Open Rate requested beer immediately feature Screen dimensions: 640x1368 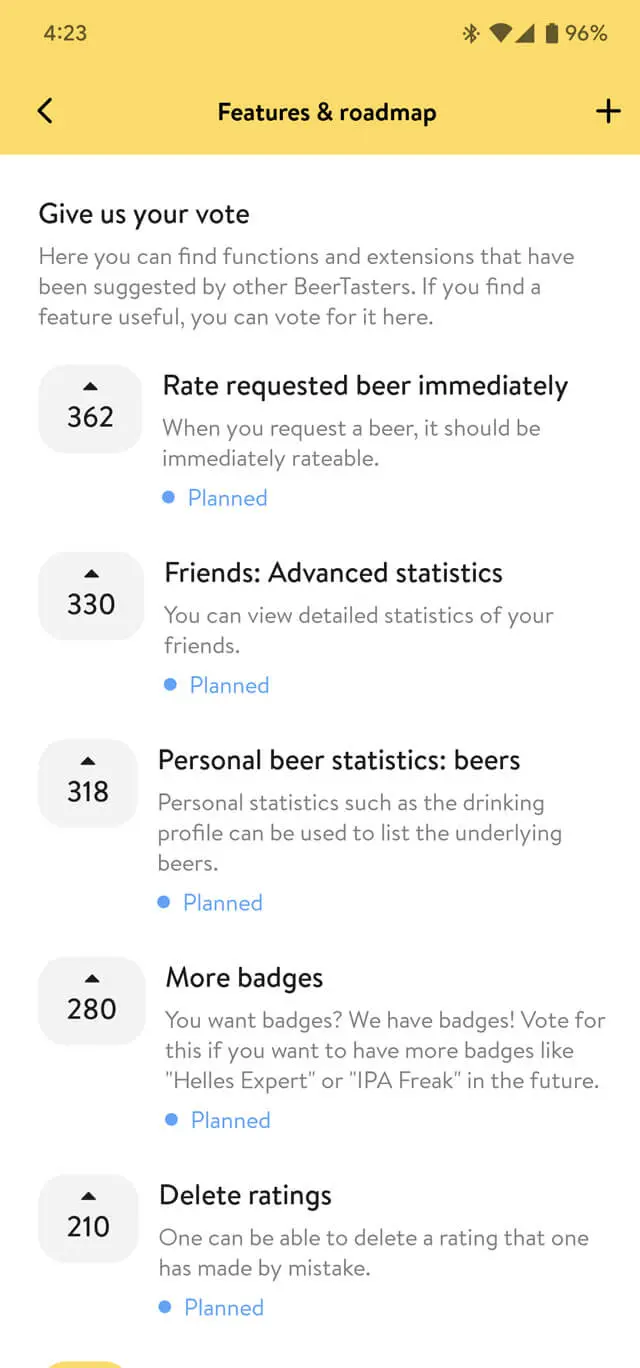coord(365,386)
